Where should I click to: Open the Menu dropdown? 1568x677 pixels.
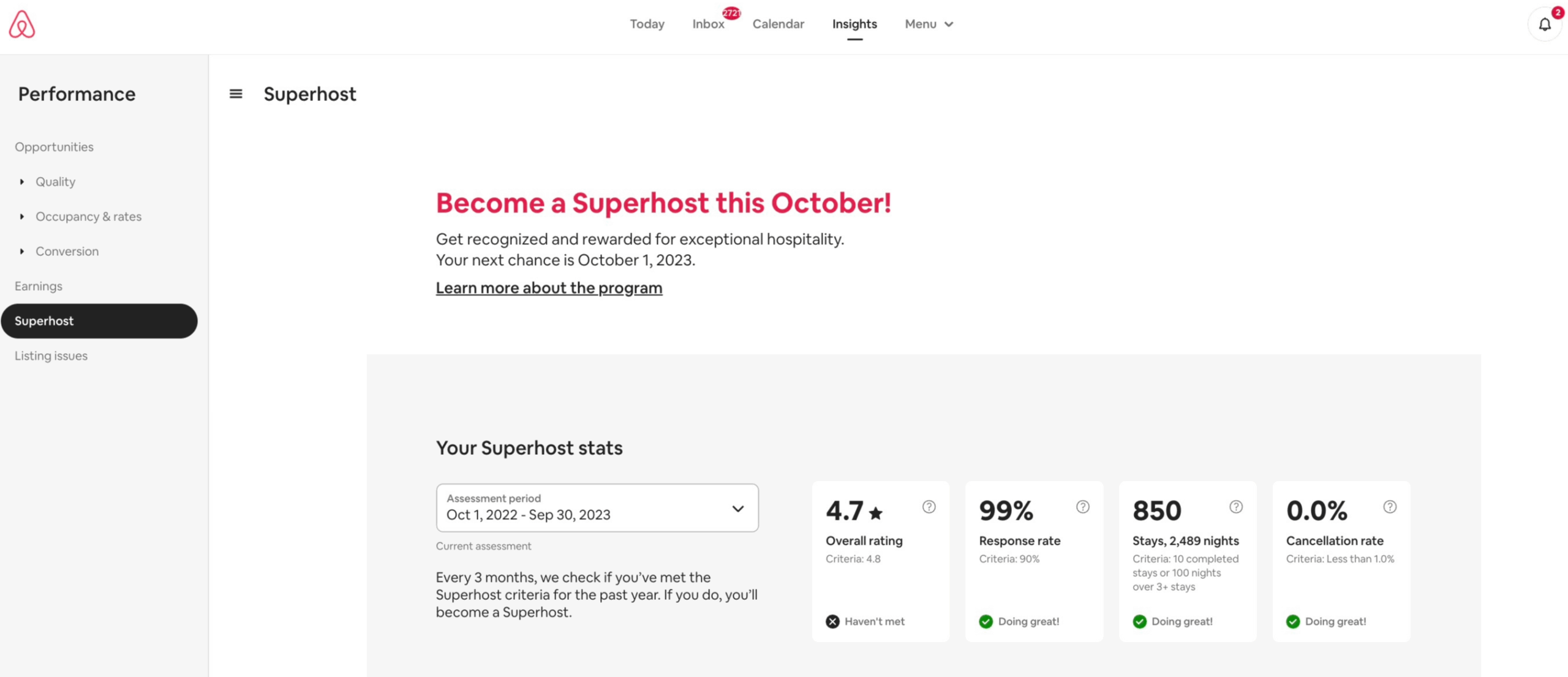929,24
